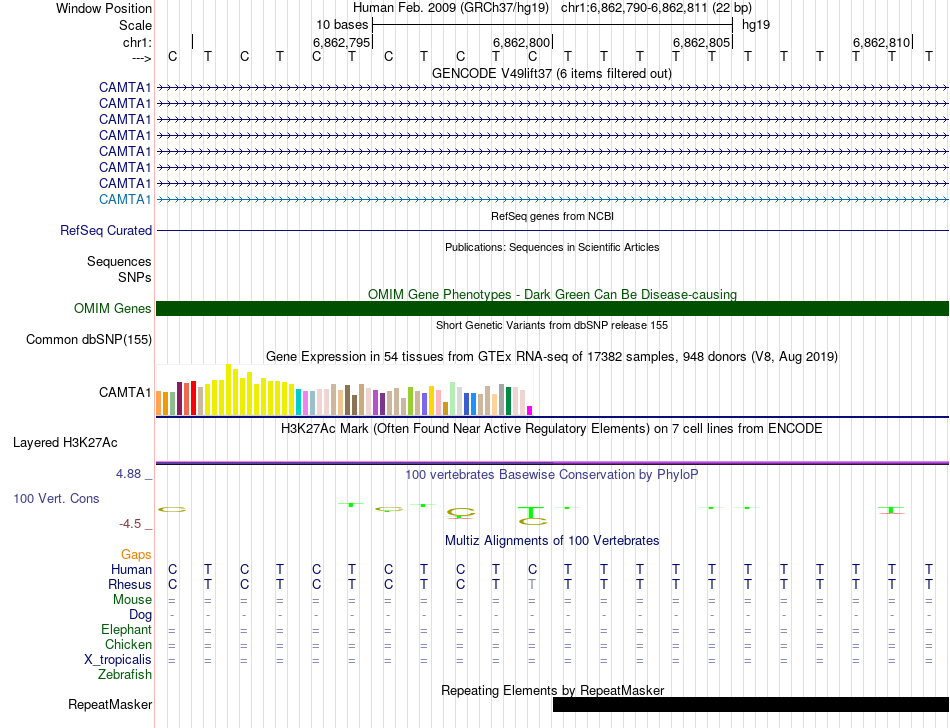This screenshot has height=728, width=950.
Task: Click the orange Gaps label
Action: point(136,554)
